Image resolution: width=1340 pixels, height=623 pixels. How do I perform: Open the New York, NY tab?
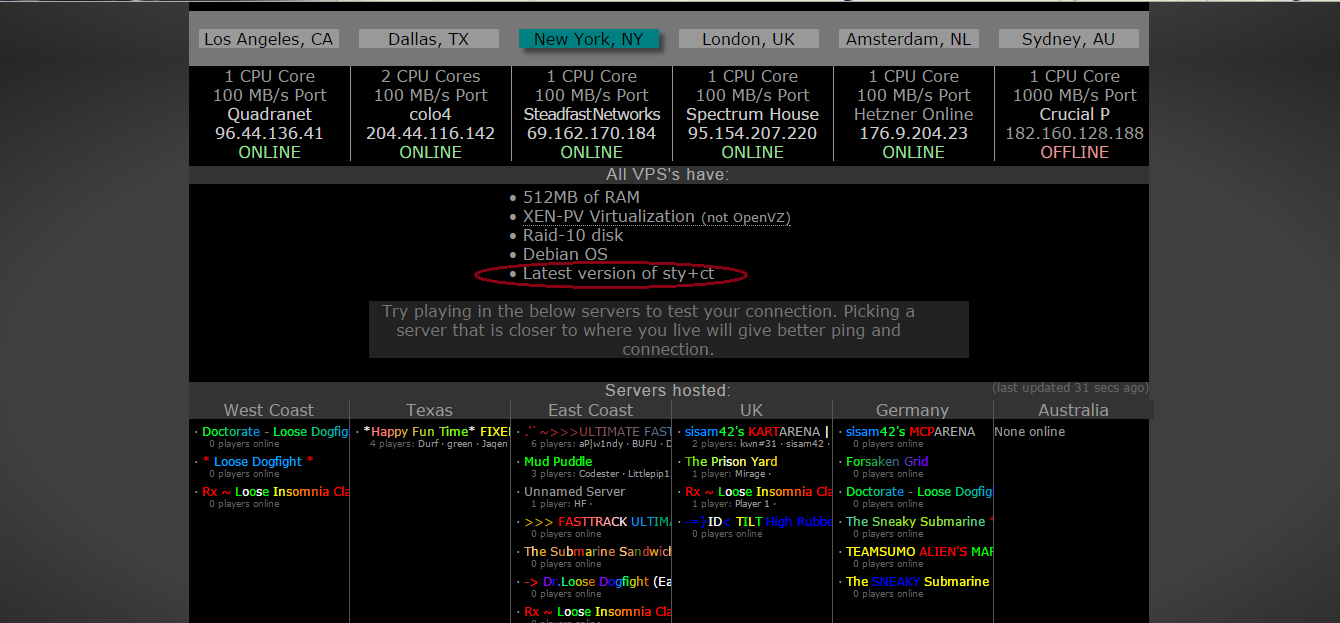[589, 39]
